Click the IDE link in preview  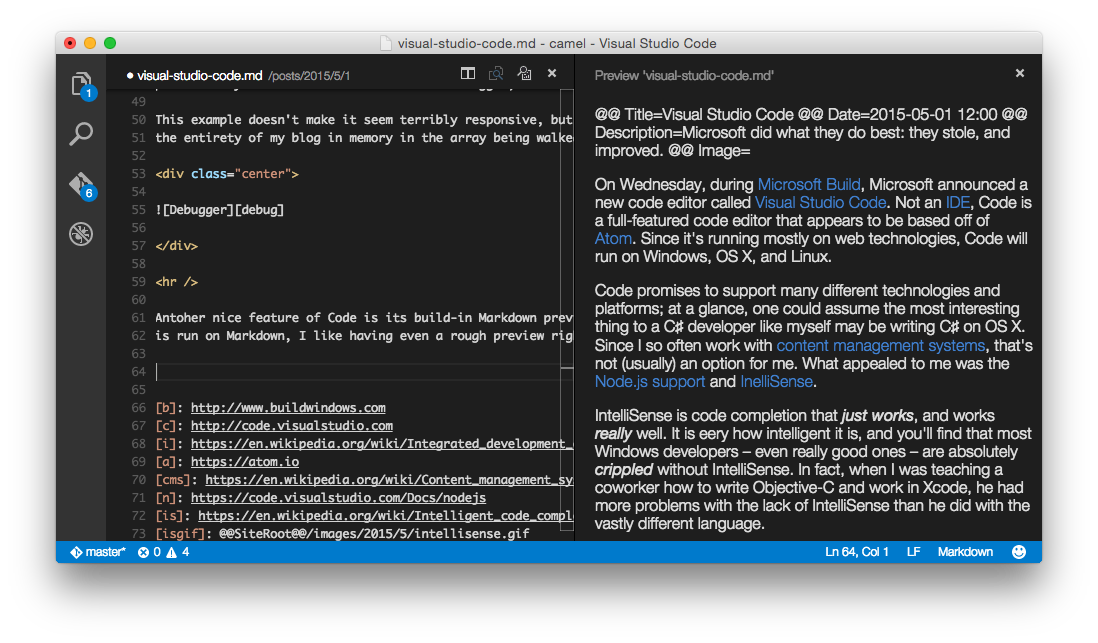coord(957,203)
